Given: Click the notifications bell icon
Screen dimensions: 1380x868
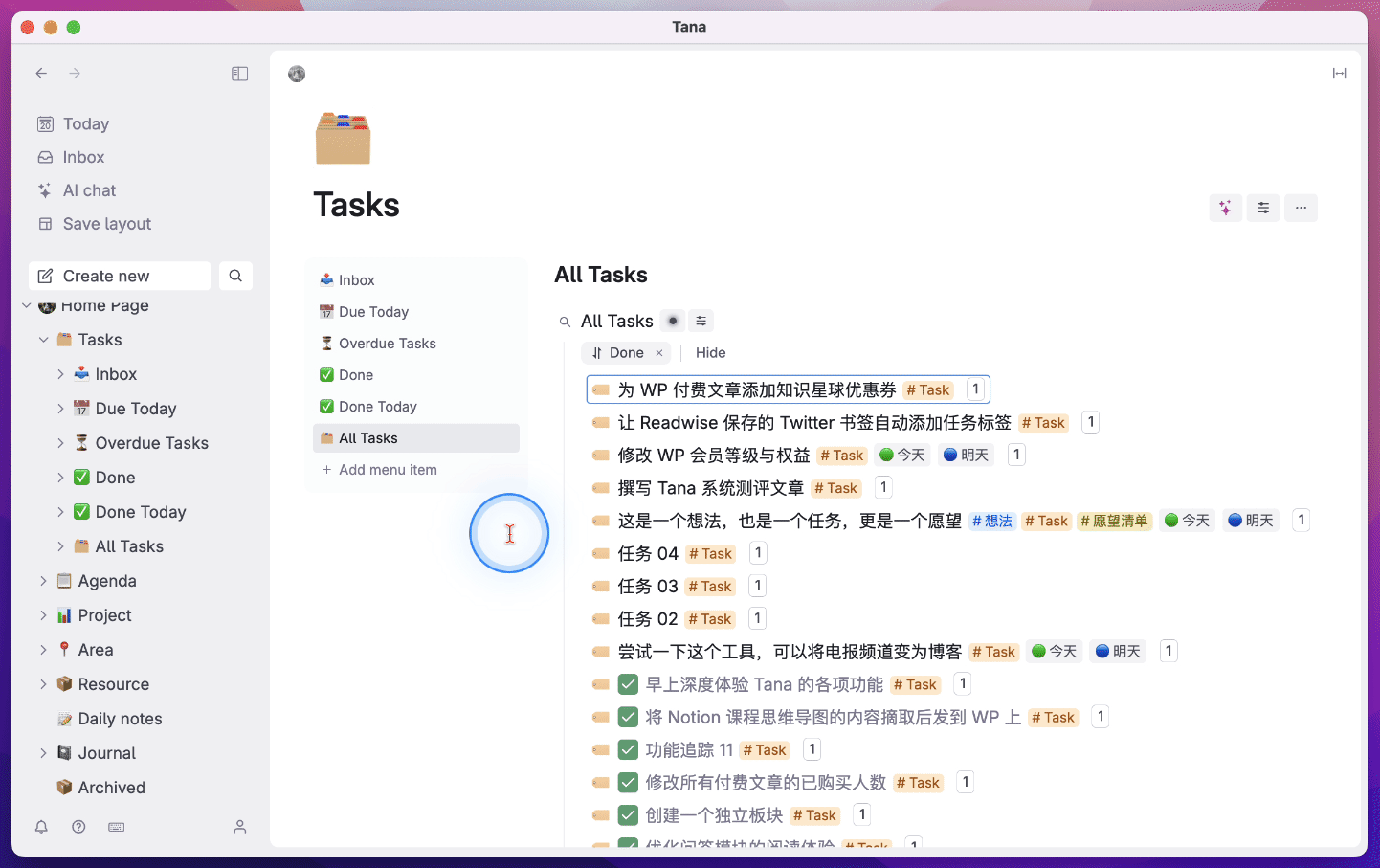Looking at the screenshot, I should [x=41, y=827].
